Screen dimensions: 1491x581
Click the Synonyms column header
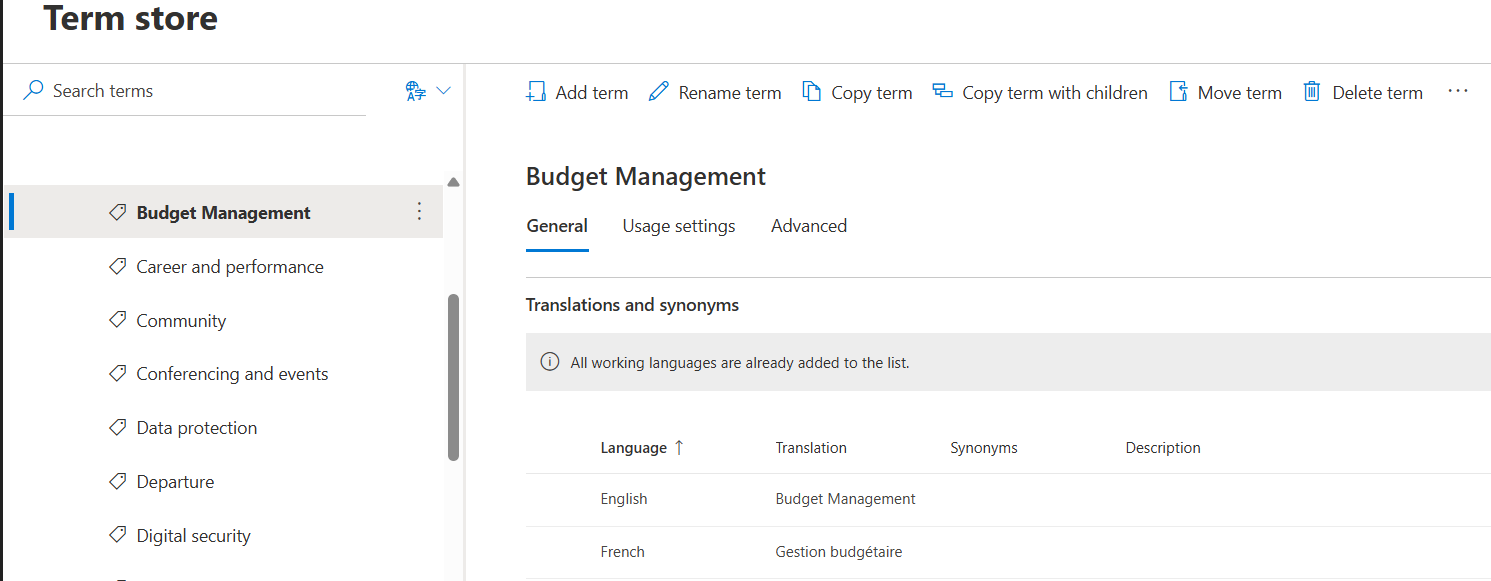(x=984, y=448)
